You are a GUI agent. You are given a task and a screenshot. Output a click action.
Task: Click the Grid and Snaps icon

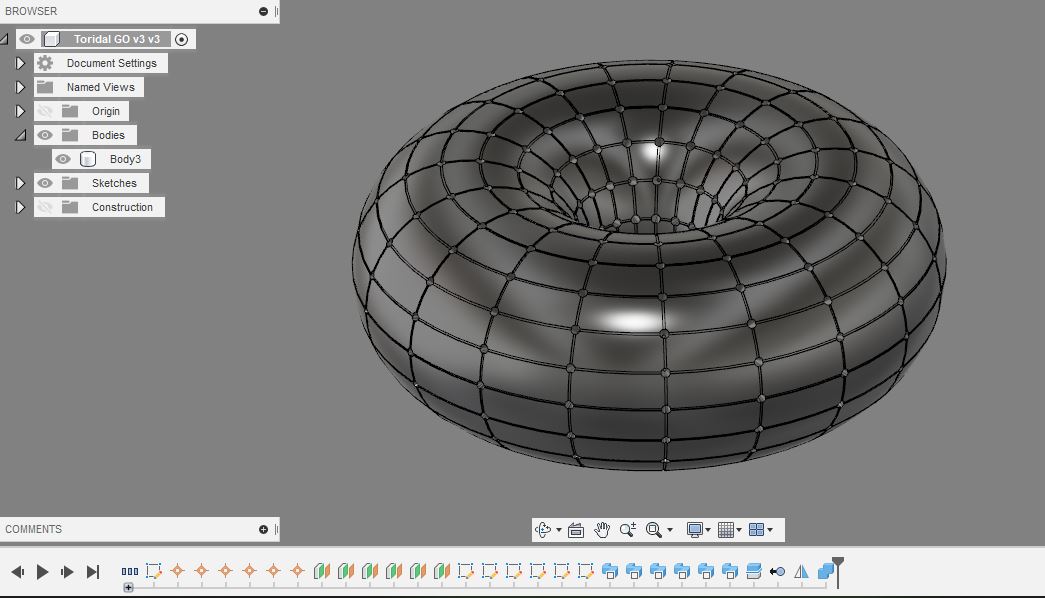coord(726,530)
